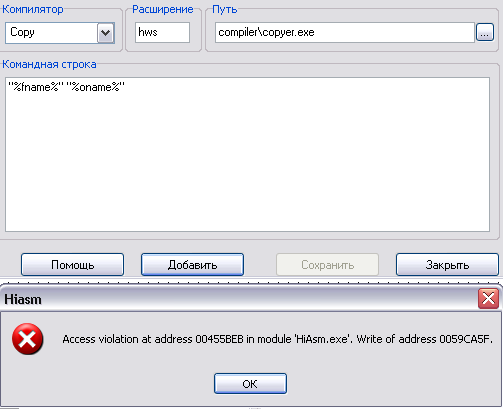Close the Hiasm error dialog
Viewport: 503px width, 409px height.
[x=488, y=299]
